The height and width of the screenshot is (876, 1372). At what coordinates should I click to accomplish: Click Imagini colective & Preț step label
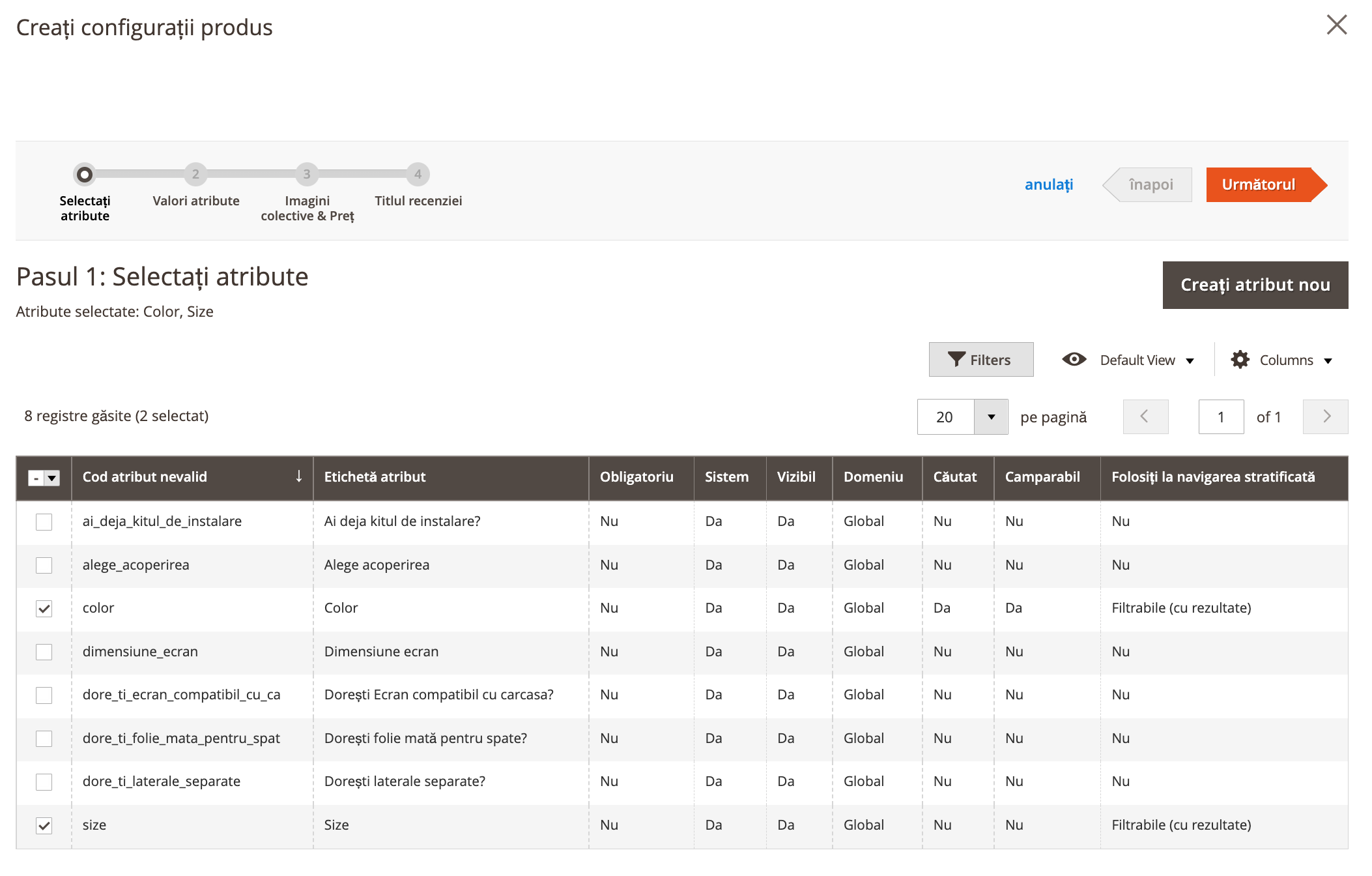tap(307, 208)
